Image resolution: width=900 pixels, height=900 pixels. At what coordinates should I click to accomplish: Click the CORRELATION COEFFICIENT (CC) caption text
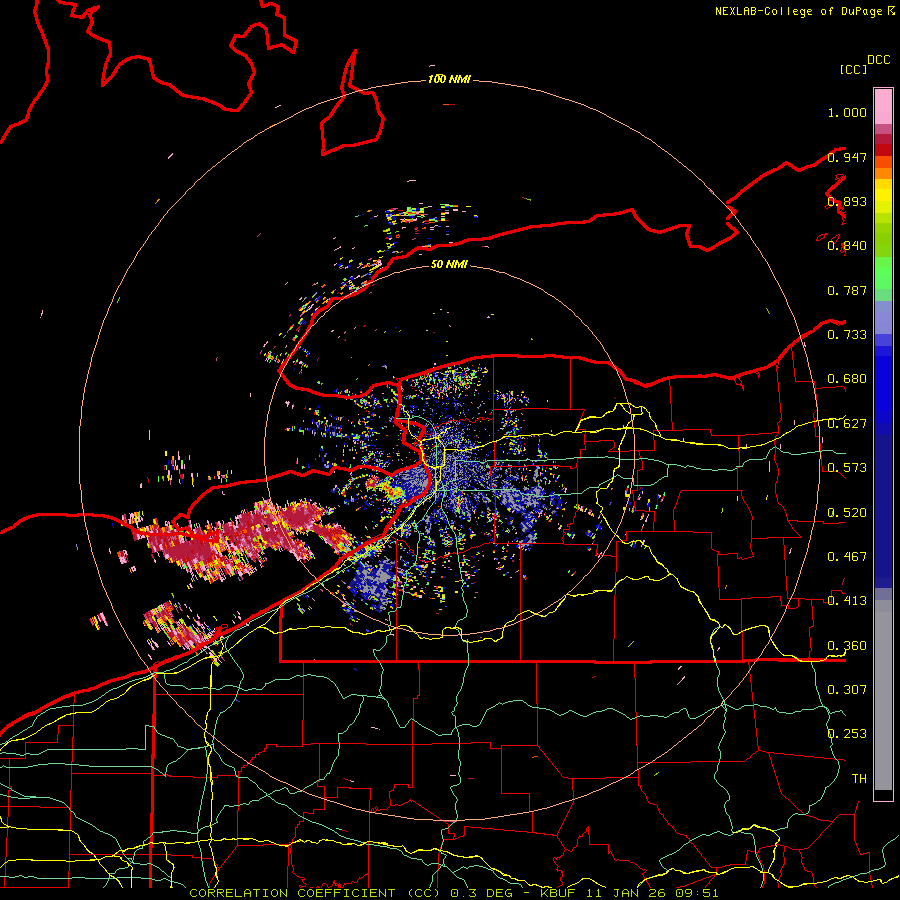(315, 893)
